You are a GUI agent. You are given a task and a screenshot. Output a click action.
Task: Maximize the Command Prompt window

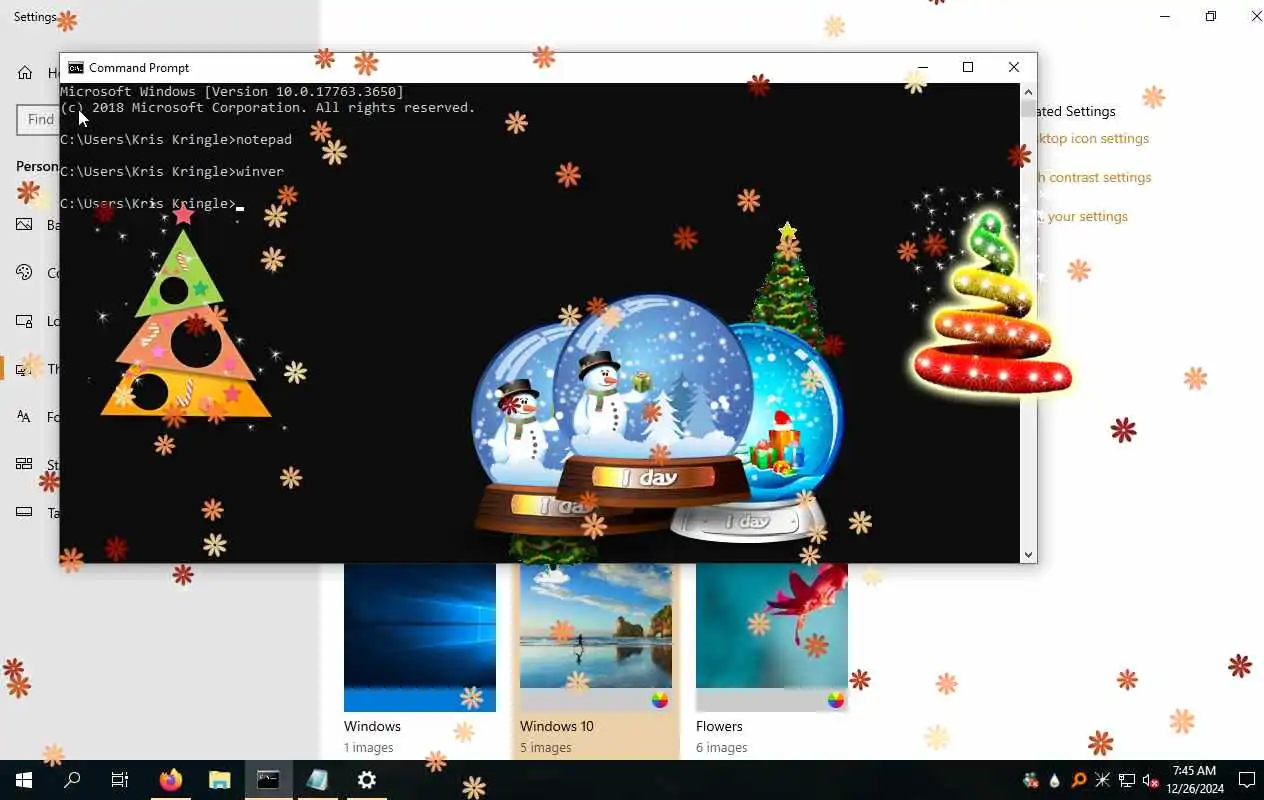click(x=968, y=67)
